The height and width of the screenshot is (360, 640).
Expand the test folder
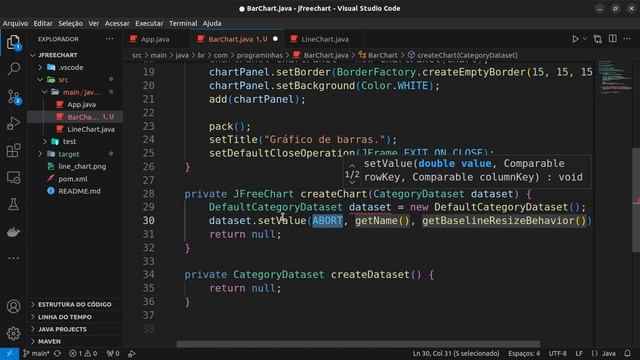click(44, 141)
